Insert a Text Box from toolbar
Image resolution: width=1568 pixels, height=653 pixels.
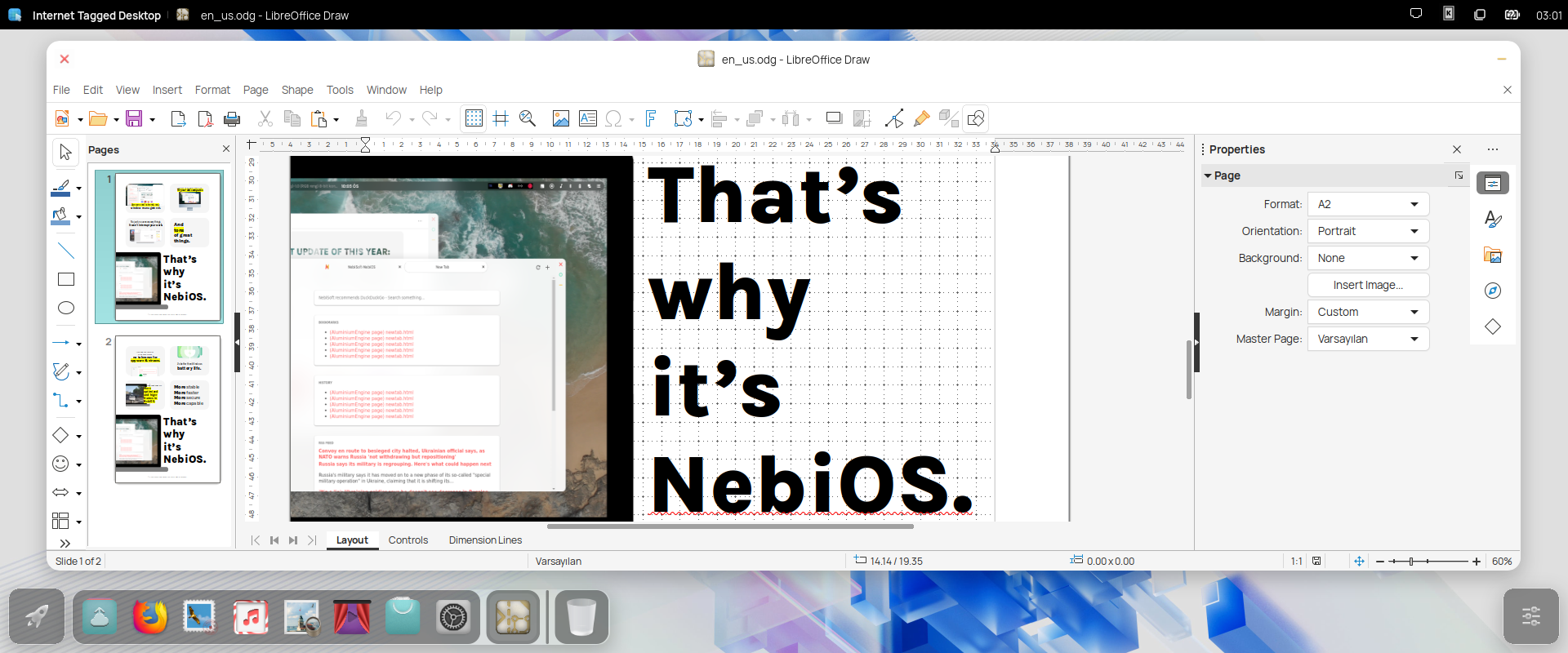[x=587, y=119]
